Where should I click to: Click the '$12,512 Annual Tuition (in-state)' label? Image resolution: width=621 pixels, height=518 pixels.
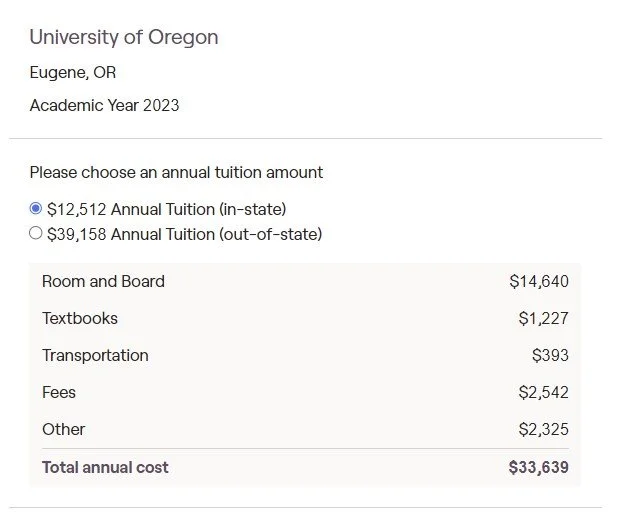[x=167, y=209]
